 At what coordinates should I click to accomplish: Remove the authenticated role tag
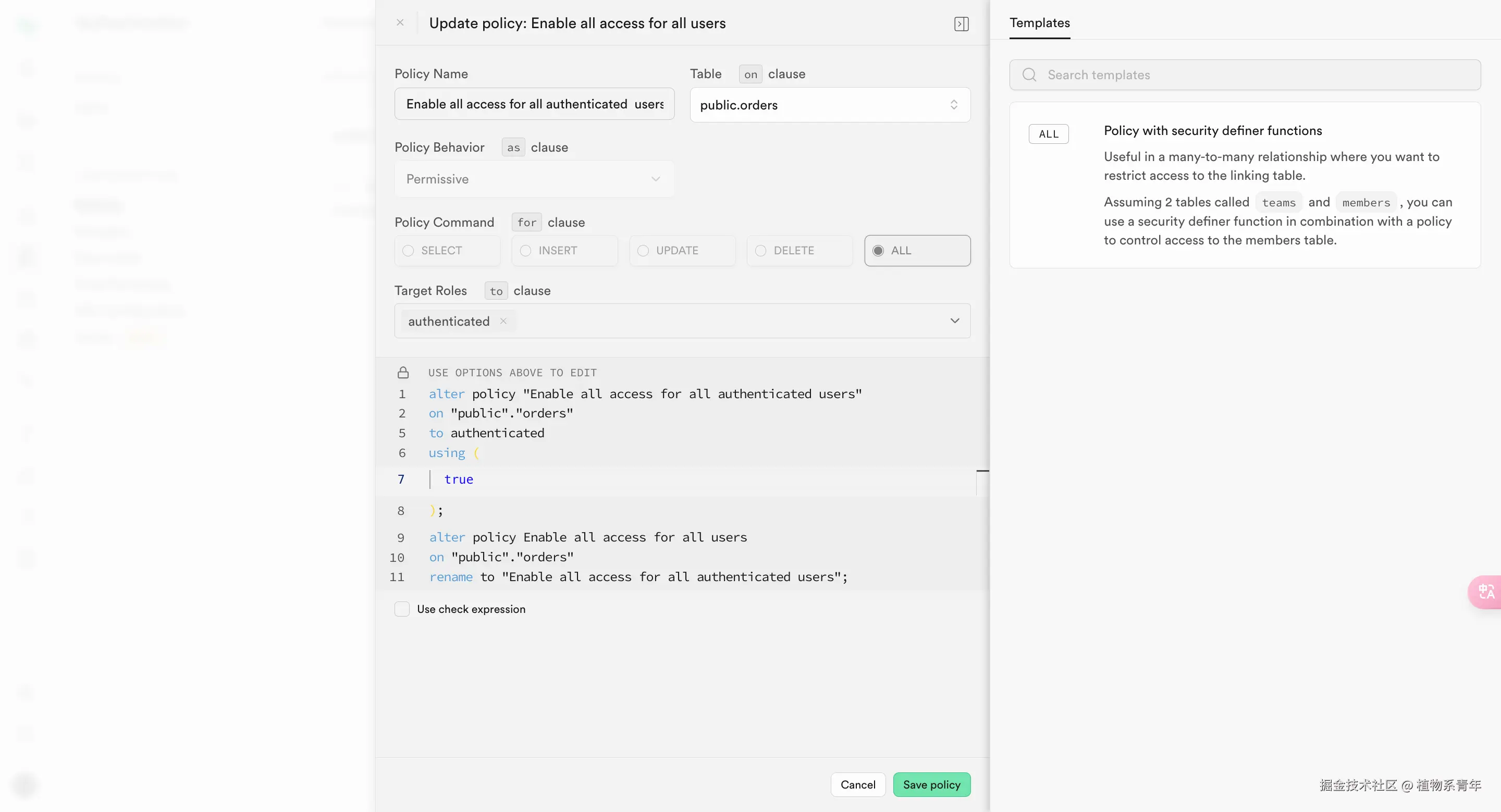503,321
